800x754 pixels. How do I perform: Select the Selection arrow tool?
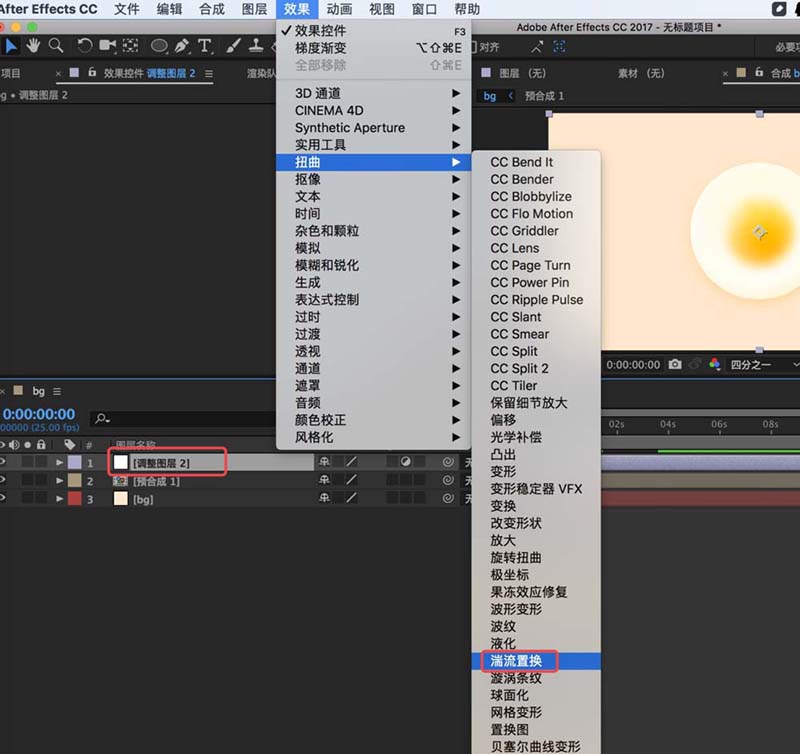coord(11,46)
